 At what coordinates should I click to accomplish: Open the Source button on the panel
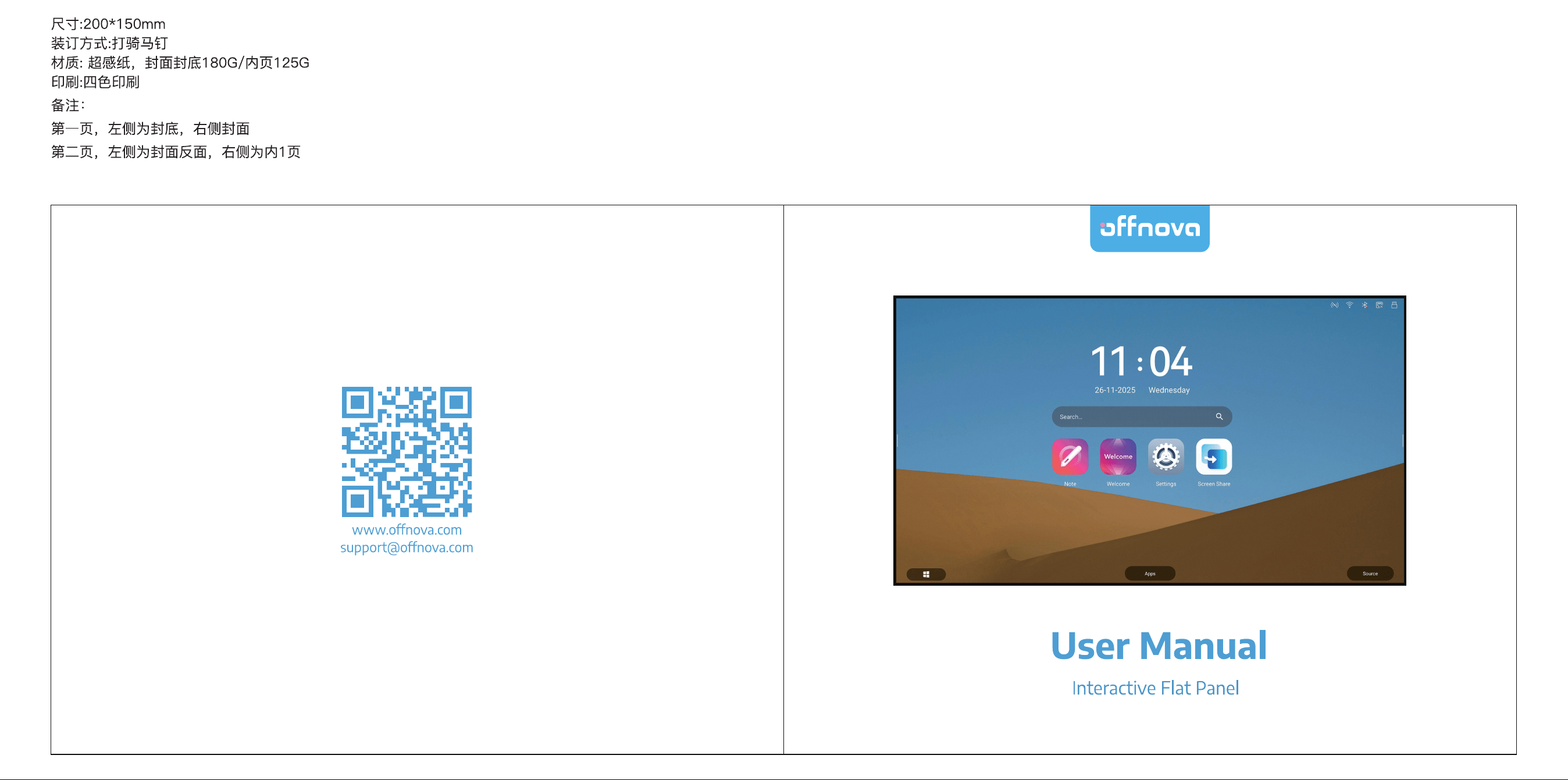coord(1370,574)
